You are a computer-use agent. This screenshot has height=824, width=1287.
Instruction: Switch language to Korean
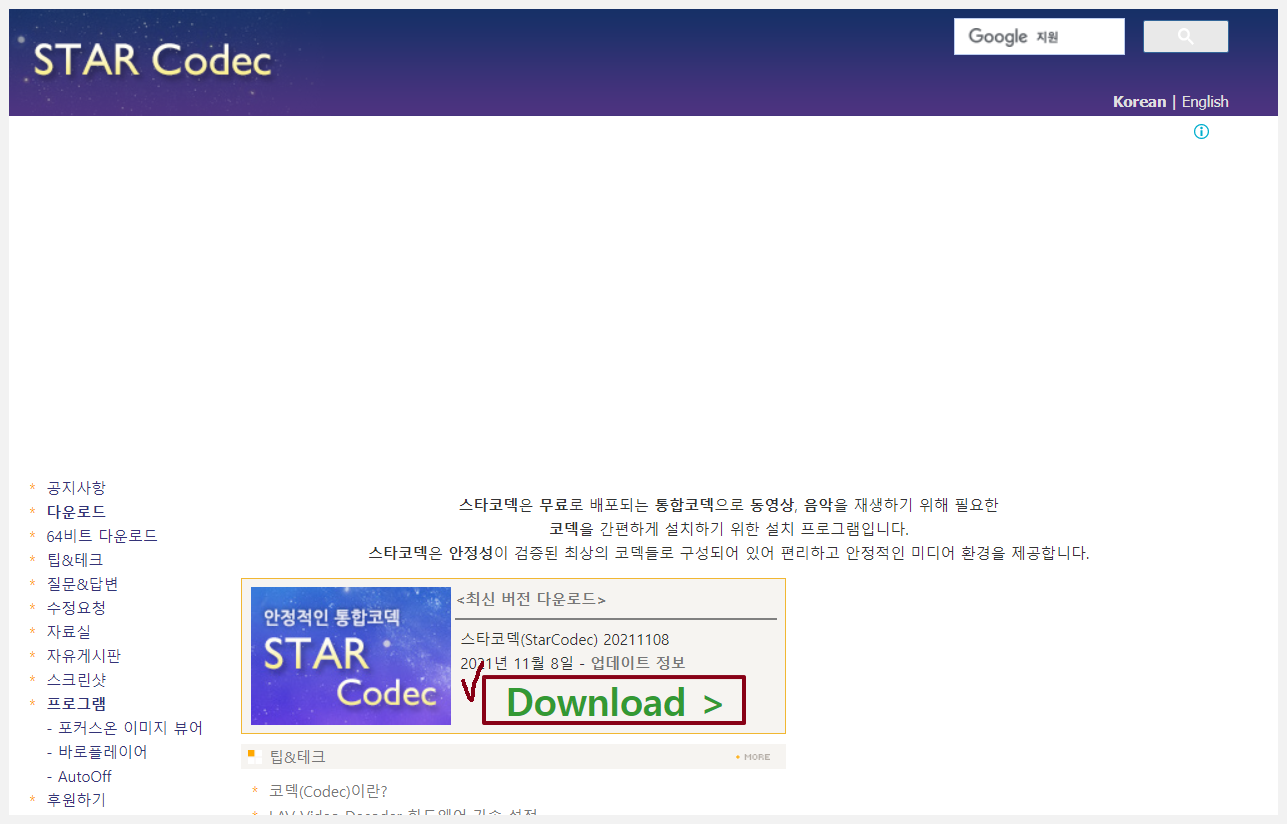click(x=1139, y=102)
